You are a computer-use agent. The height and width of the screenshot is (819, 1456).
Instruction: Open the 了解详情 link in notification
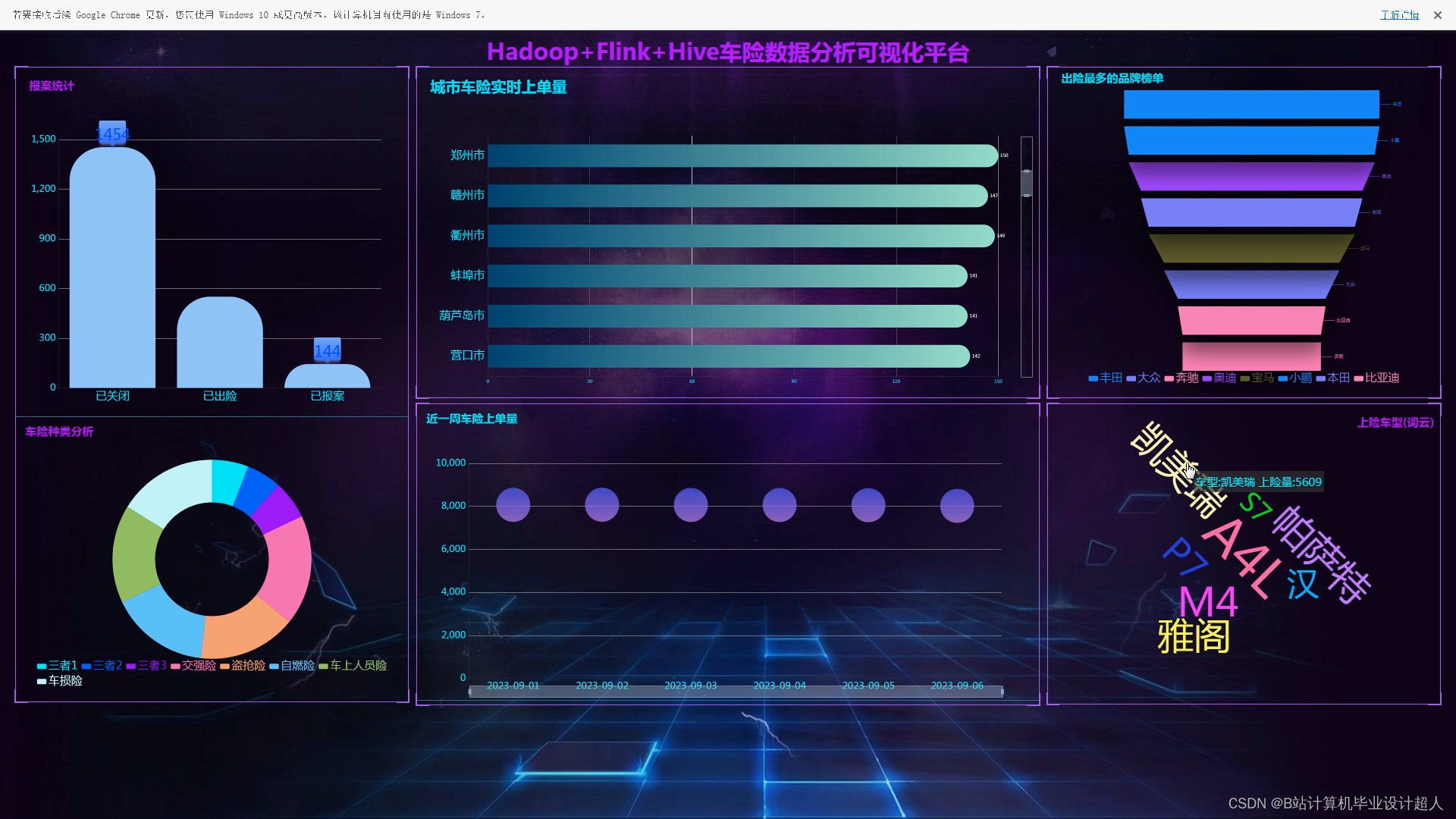(x=1399, y=15)
